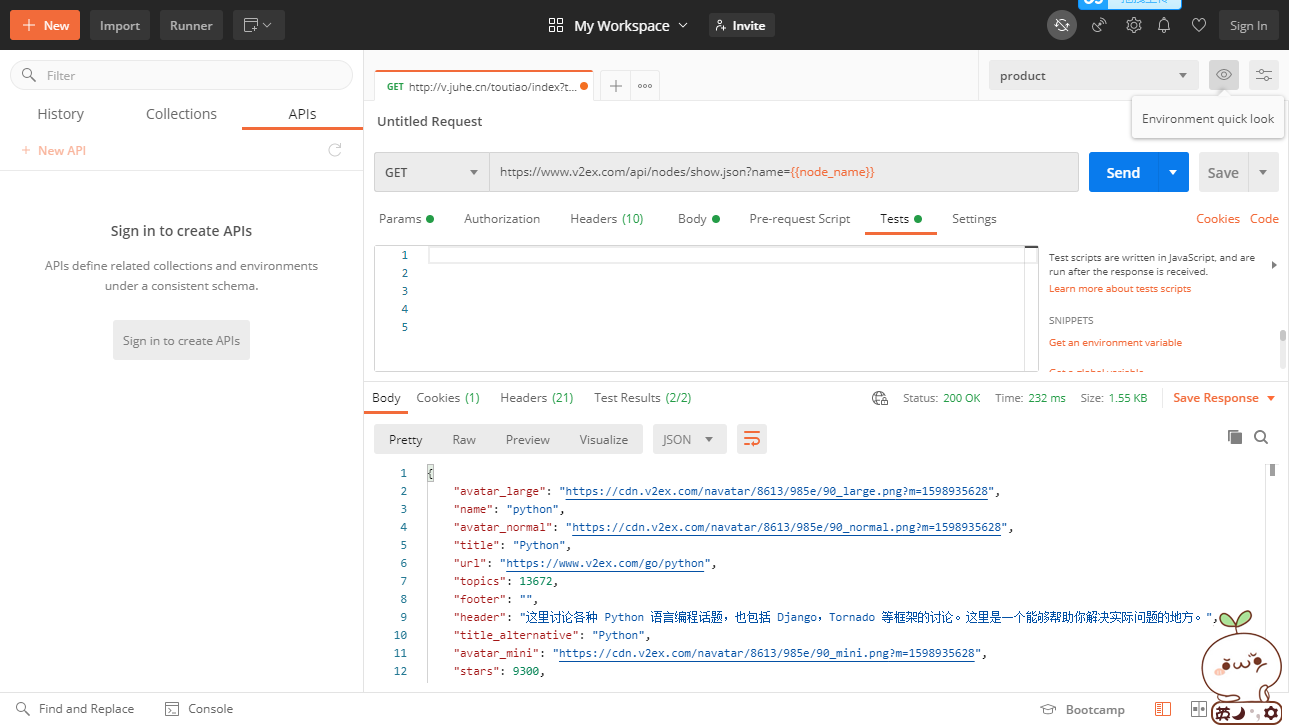Select the APIs sidebar tab

click(x=302, y=114)
